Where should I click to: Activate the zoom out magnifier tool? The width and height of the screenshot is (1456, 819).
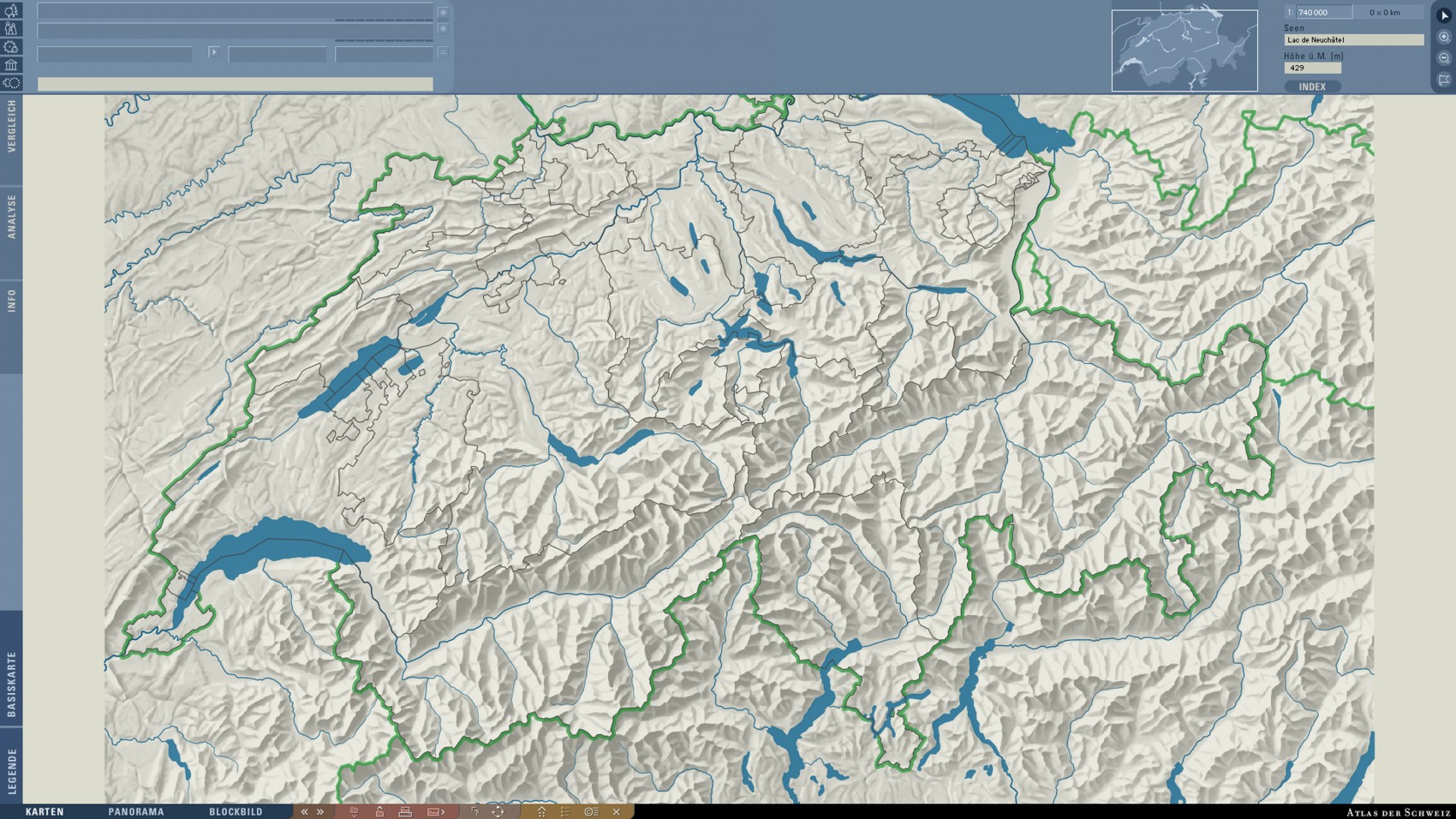[1444, 58]
